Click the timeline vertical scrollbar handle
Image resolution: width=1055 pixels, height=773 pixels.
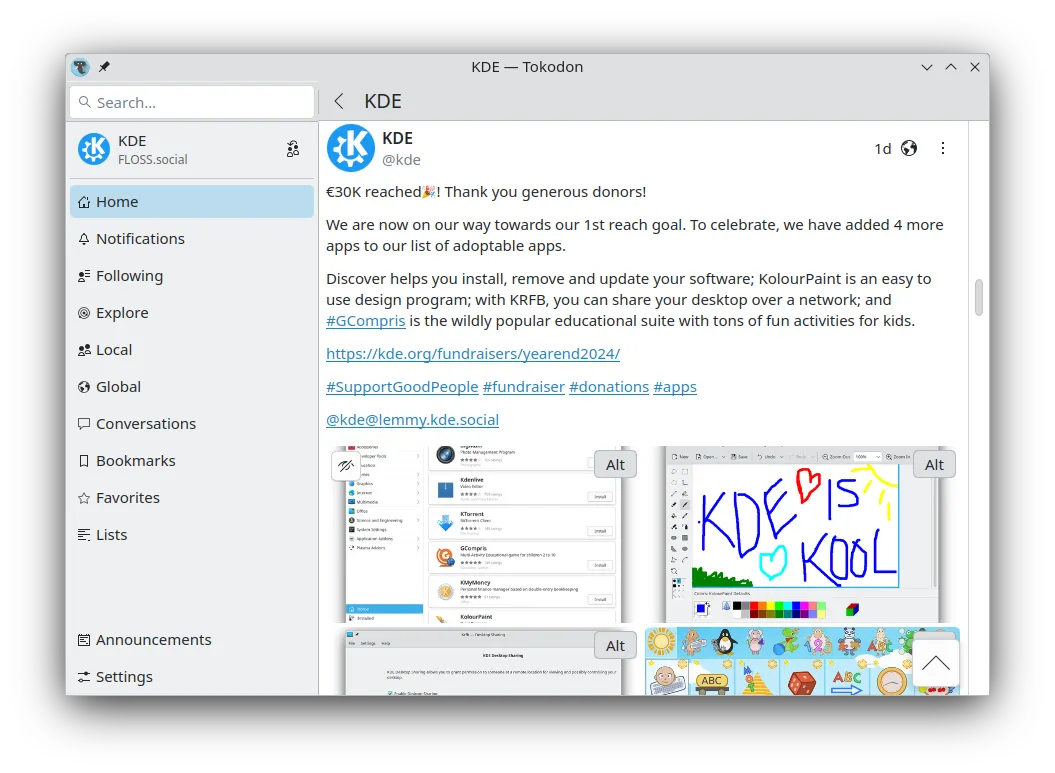[x=978, y=297]
